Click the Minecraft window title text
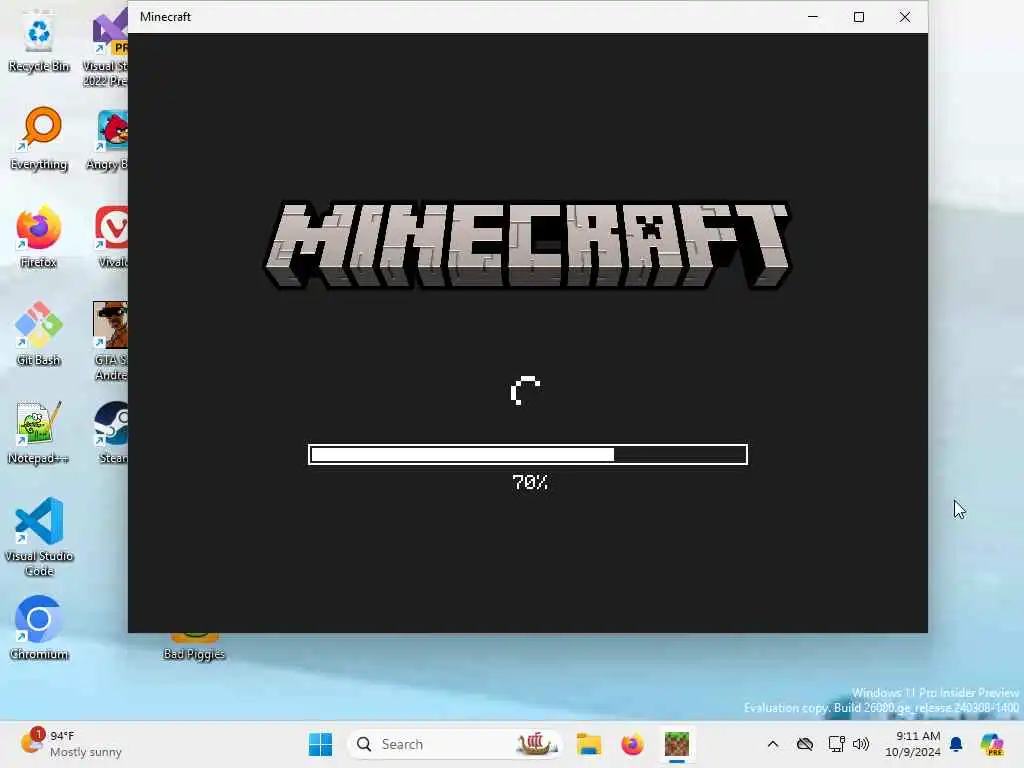Screen dimensions: 1024x768 click(x=165, y=17)
